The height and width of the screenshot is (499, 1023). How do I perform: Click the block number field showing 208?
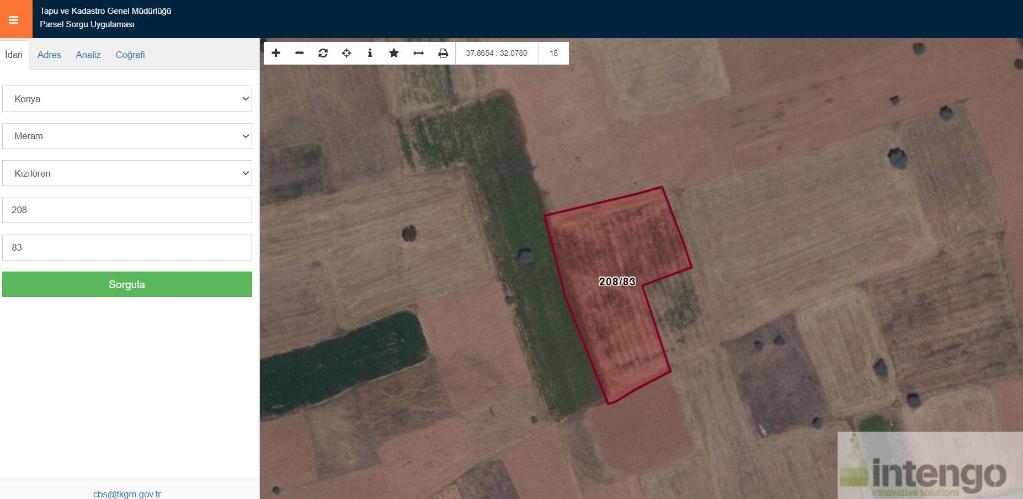pos(127,210)
